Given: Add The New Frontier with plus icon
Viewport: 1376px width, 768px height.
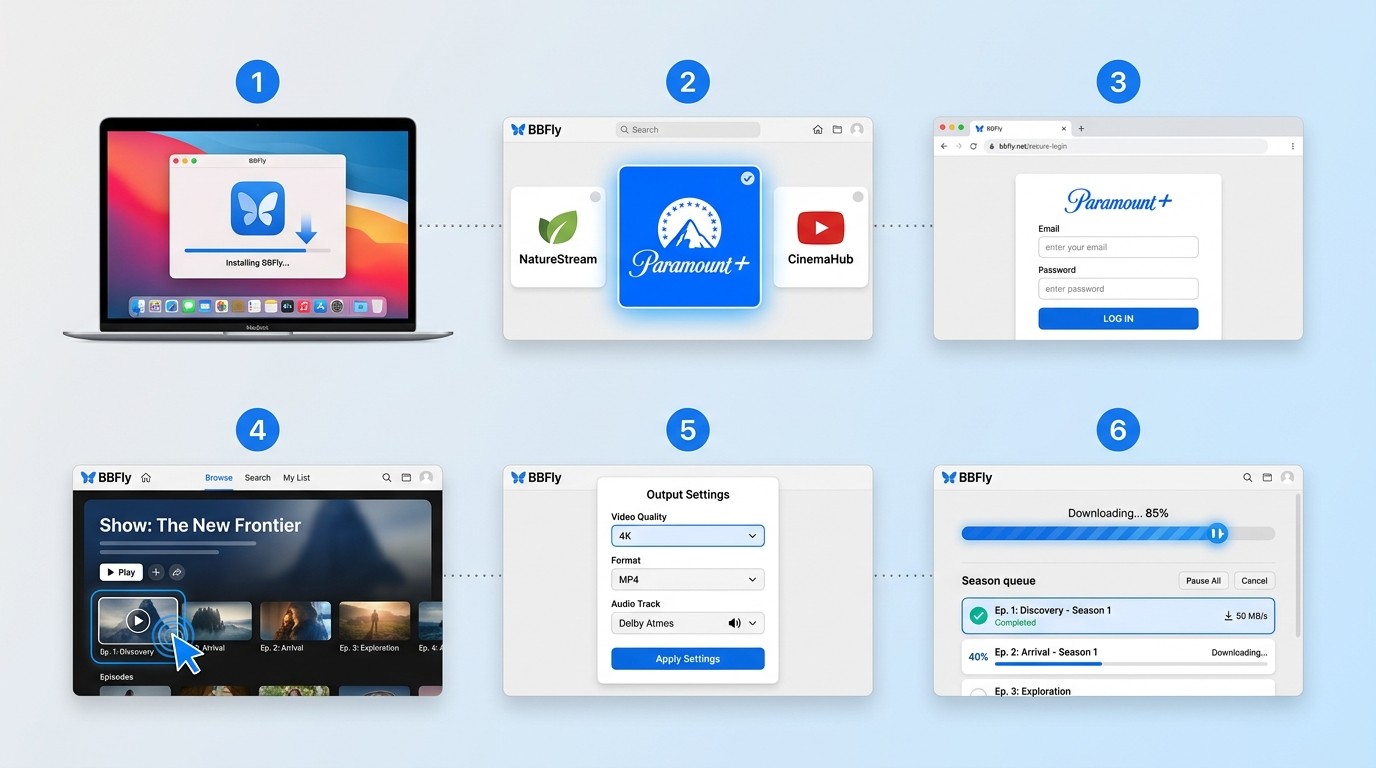Looking at the screenshot, I should click(x=156, y=573).
